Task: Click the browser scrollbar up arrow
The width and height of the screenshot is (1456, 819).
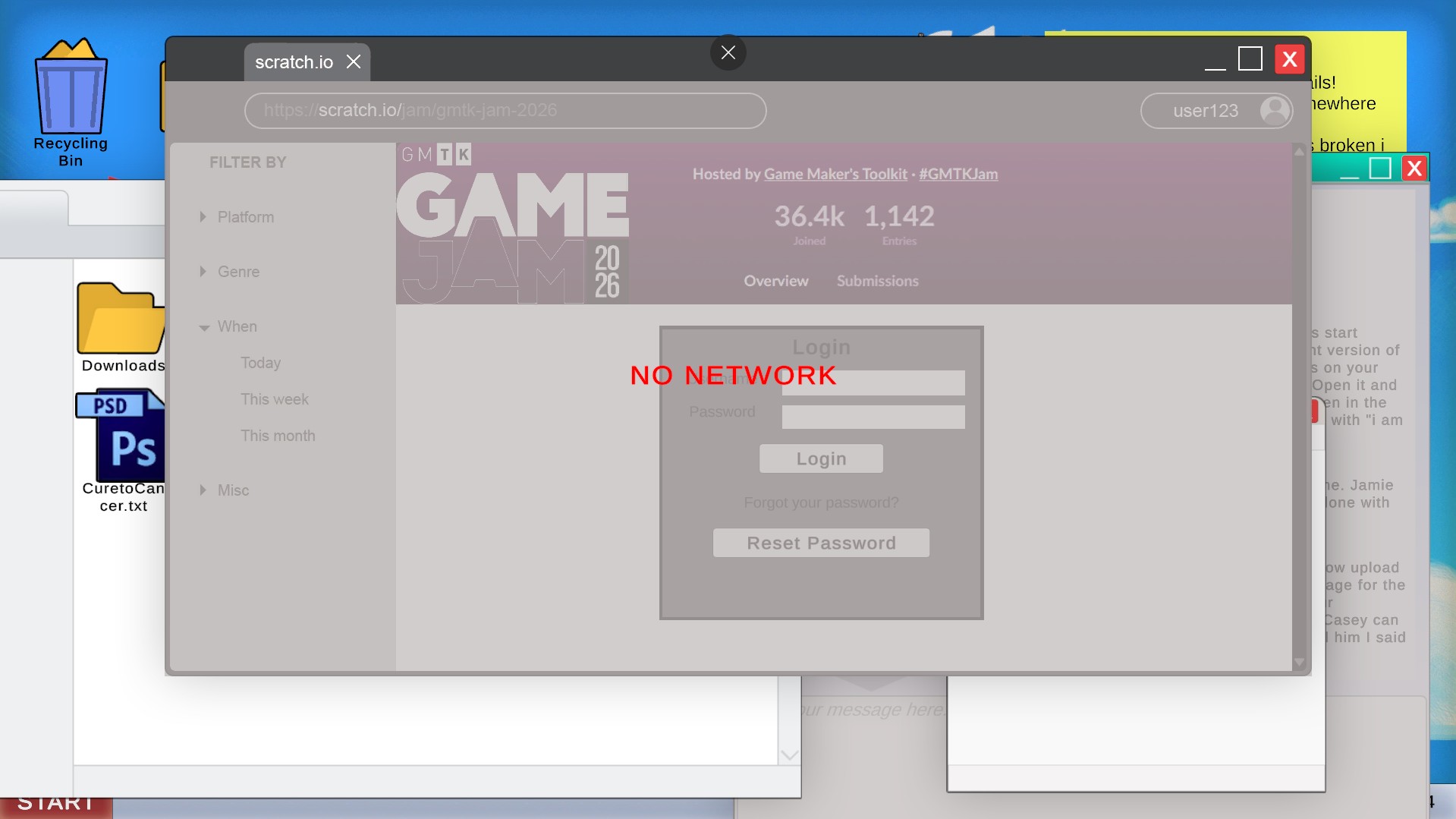Action: (1299, 152)
